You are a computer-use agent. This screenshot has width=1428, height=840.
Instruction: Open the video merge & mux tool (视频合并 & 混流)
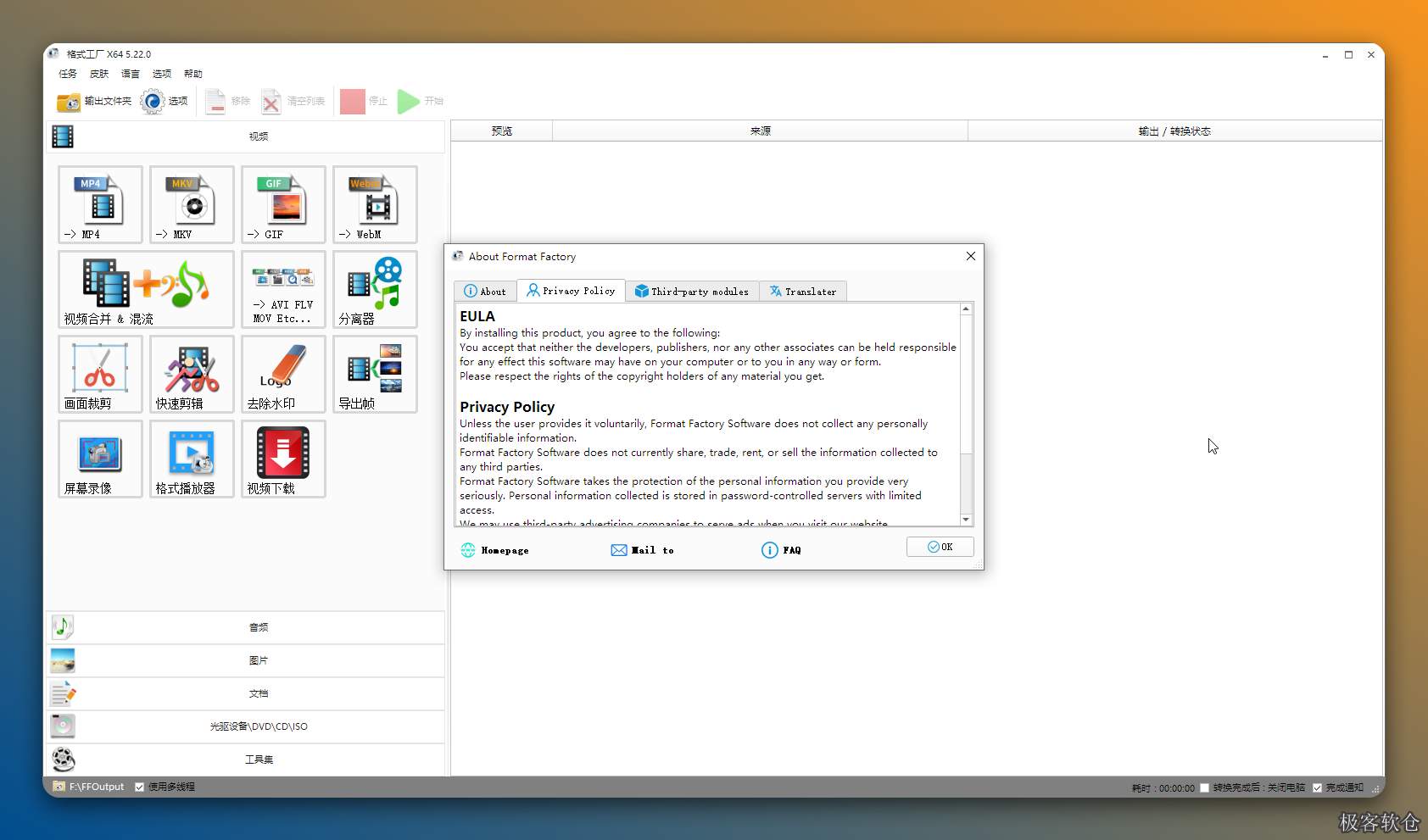click(x=146, y=289)
